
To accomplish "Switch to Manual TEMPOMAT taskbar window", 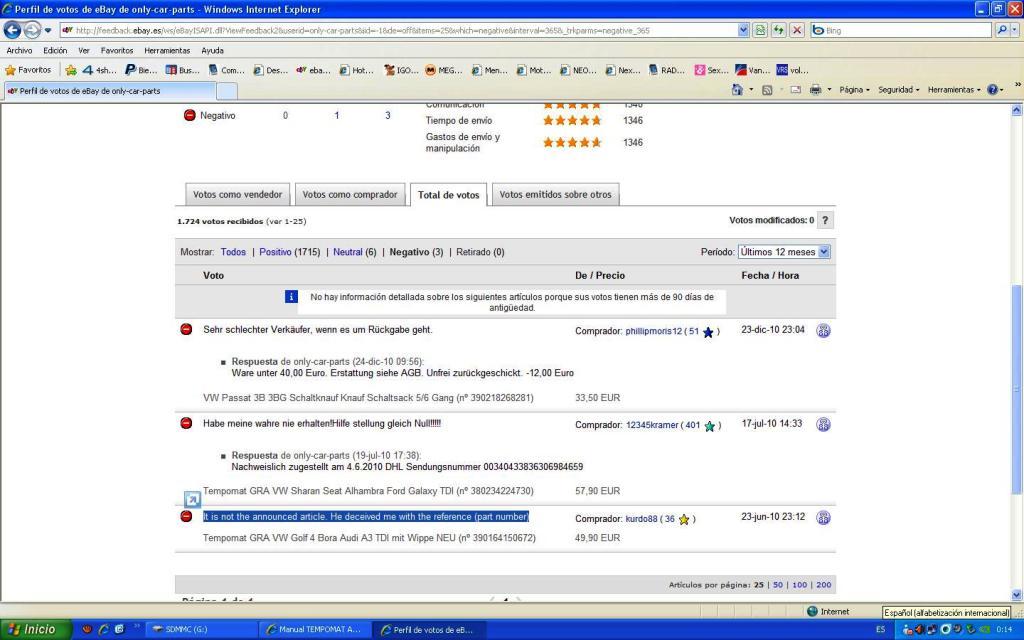I will pyautogui.click(x=314, y=630).
